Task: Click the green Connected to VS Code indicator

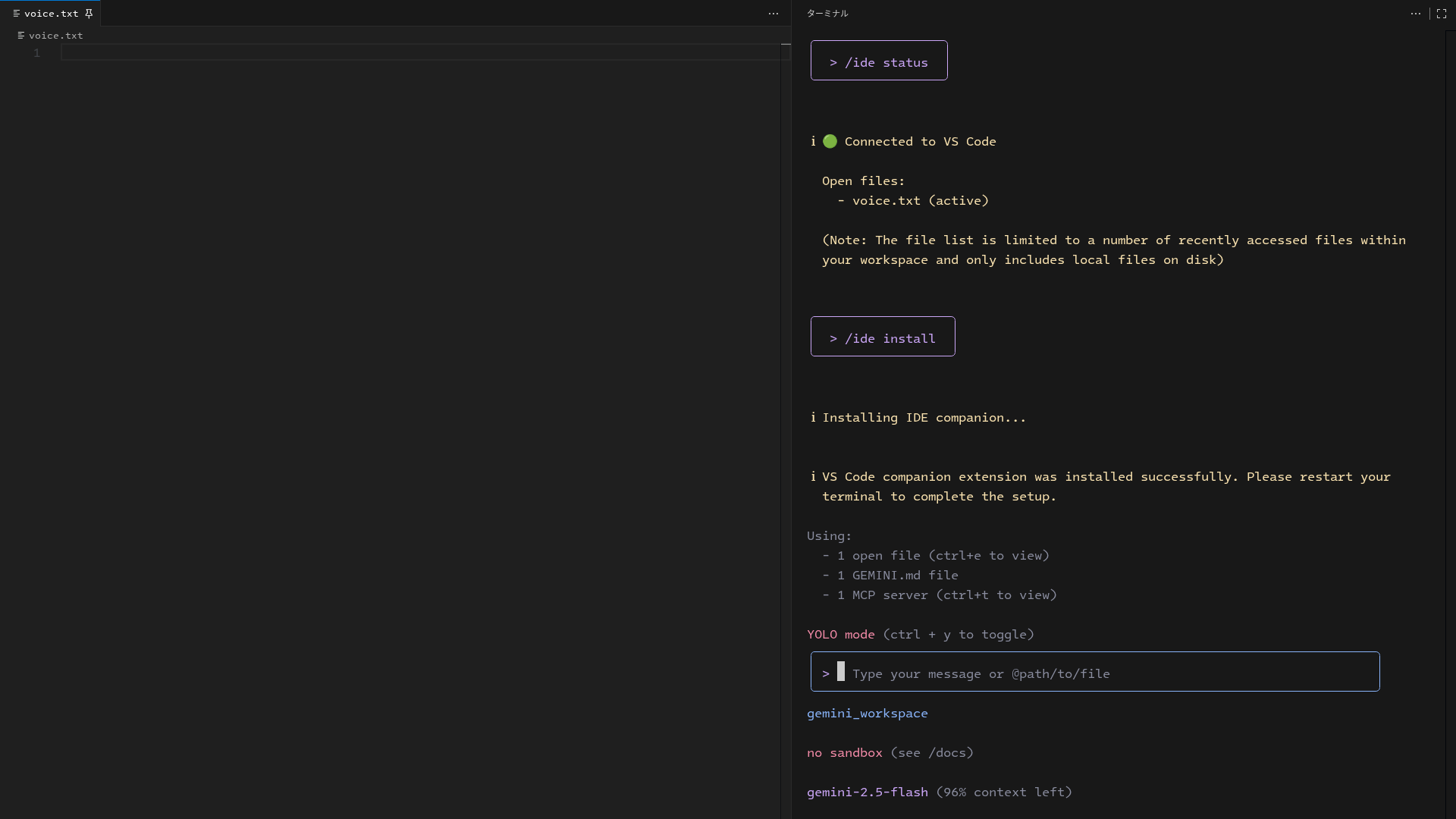Action: tap(829, 141)
